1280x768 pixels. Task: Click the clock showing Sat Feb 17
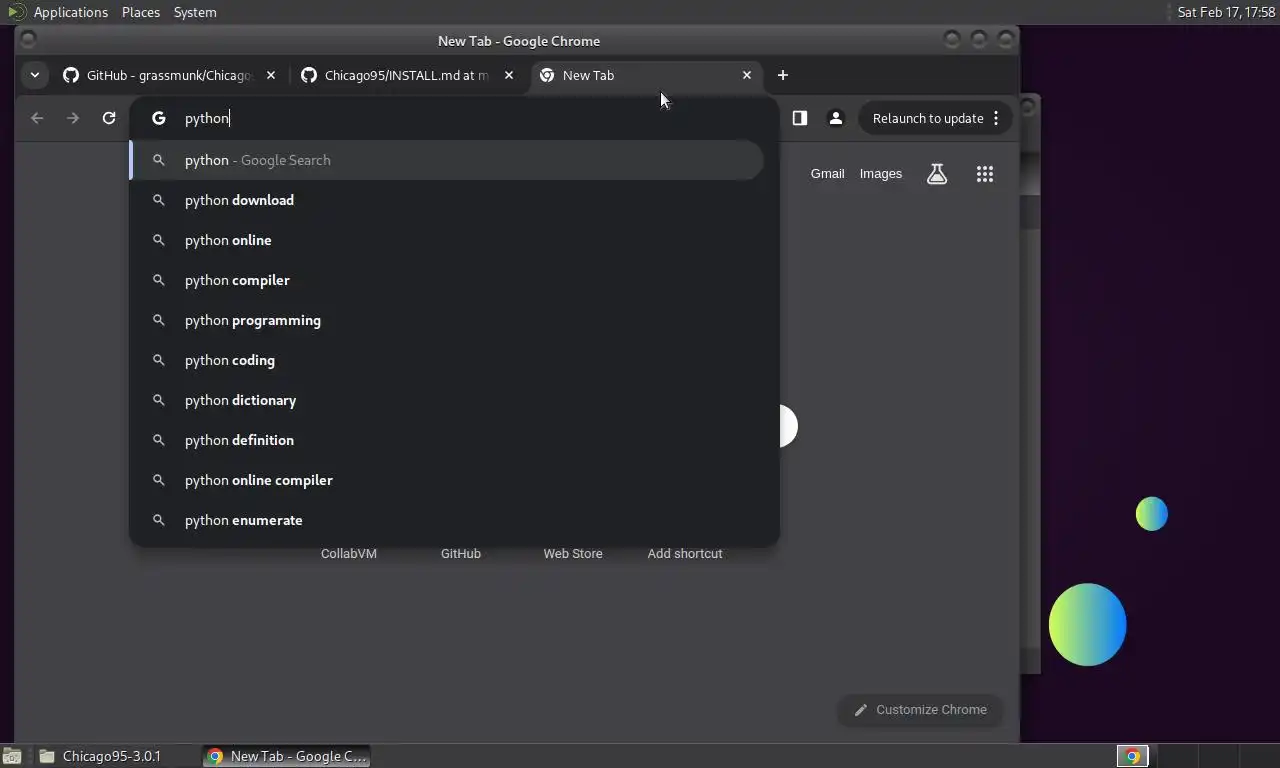click(x=1226, y=12)
